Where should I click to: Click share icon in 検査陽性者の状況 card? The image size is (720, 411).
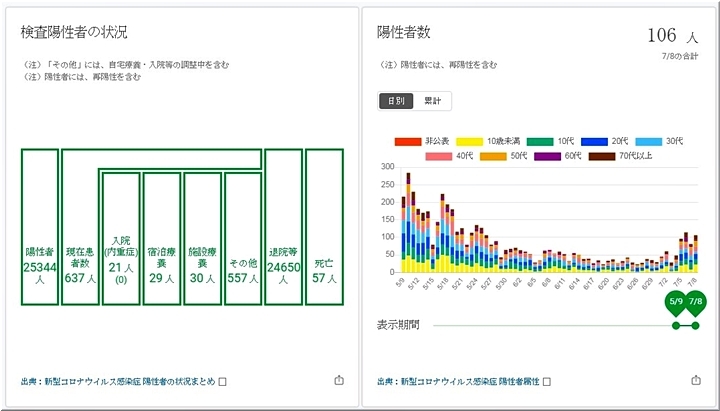(338, 381)
